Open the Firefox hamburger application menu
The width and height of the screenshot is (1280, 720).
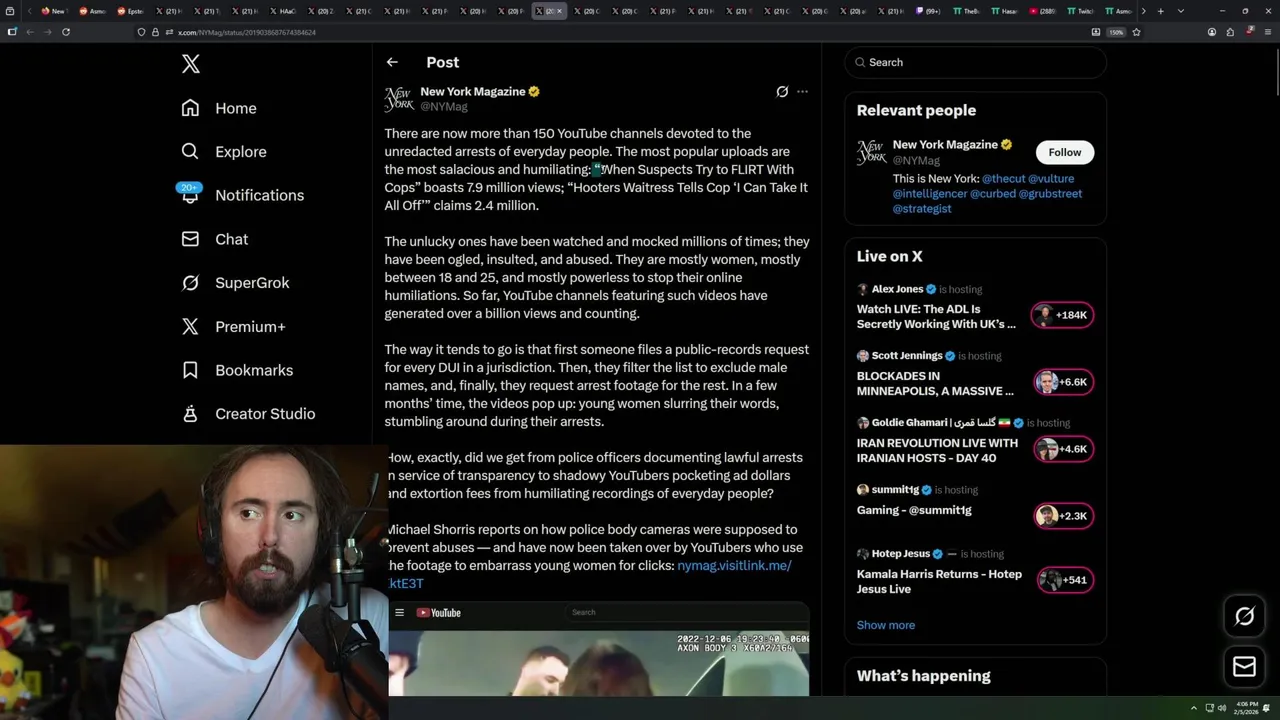tap(1267, 32)
